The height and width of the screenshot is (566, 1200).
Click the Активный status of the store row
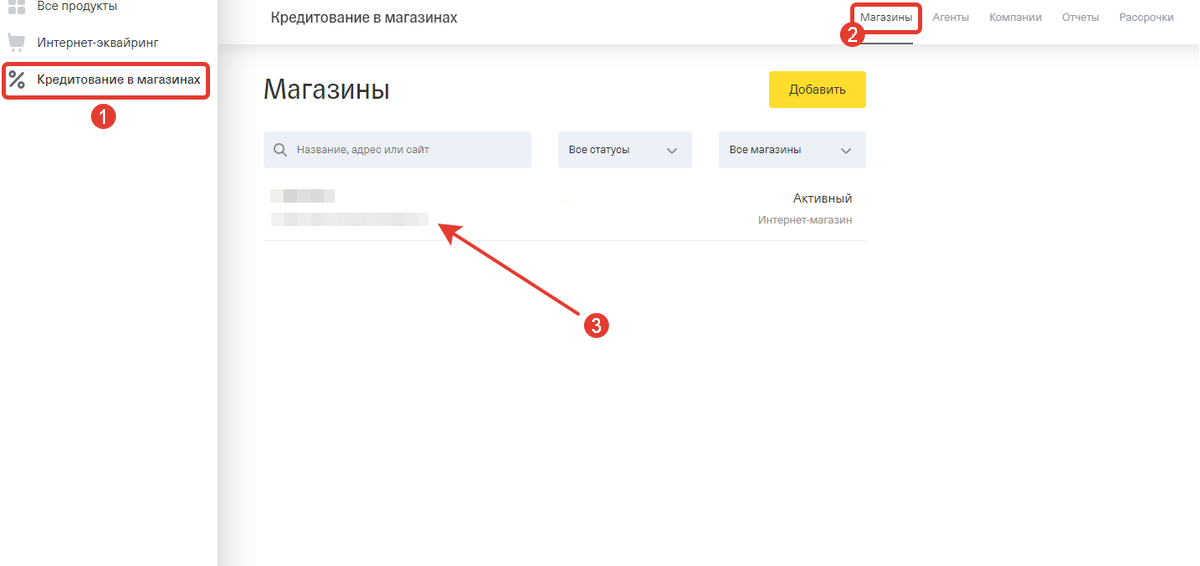[822, 198]
